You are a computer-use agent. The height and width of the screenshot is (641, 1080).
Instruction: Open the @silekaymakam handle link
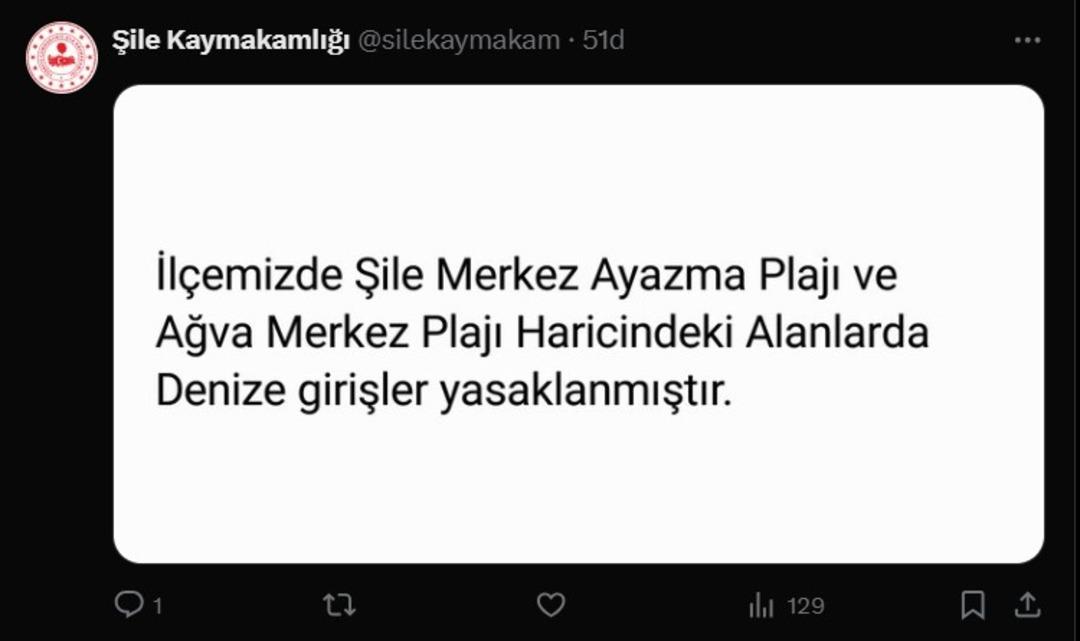point(459,41)
